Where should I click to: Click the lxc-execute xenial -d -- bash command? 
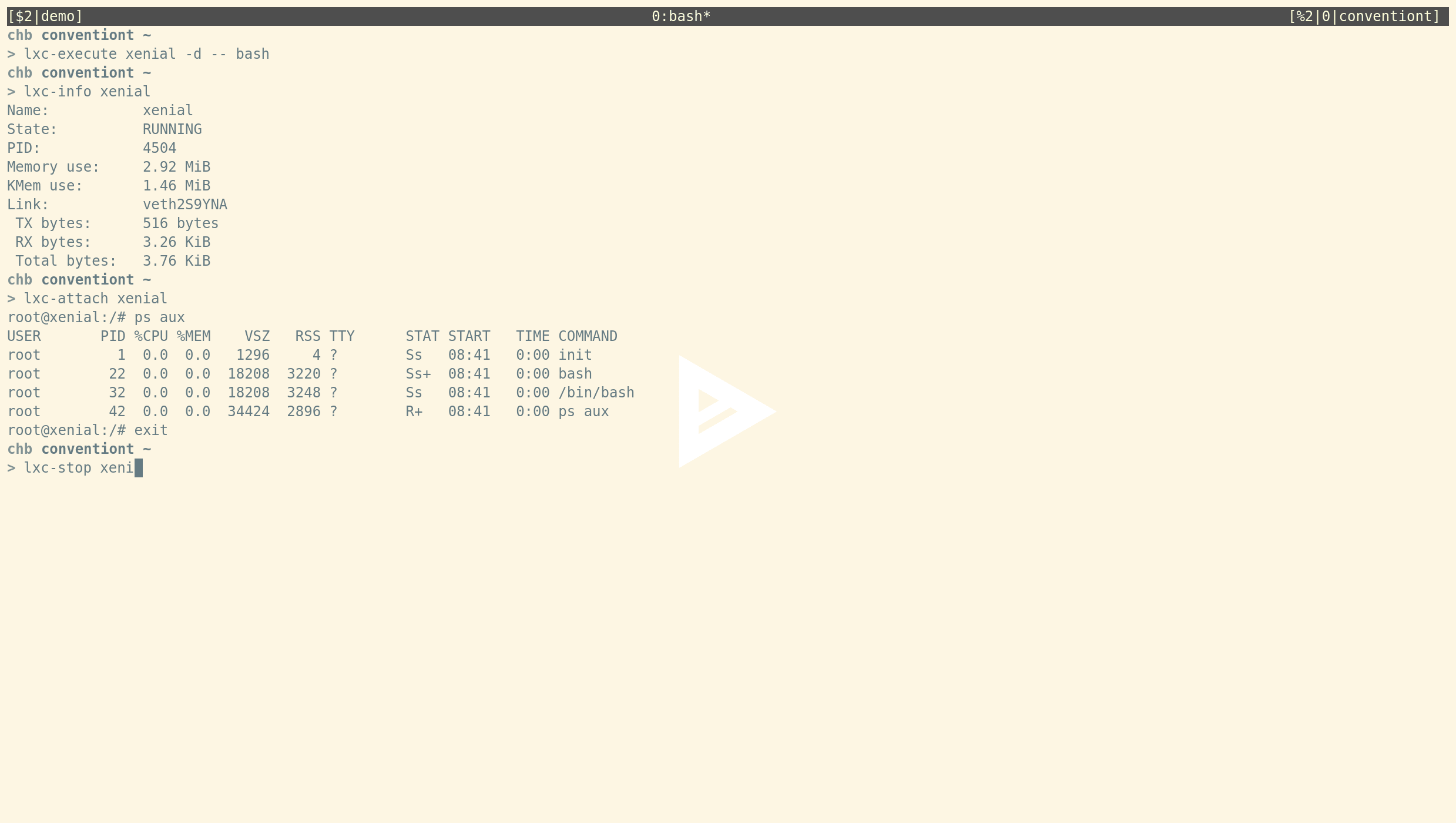(146, 54)
